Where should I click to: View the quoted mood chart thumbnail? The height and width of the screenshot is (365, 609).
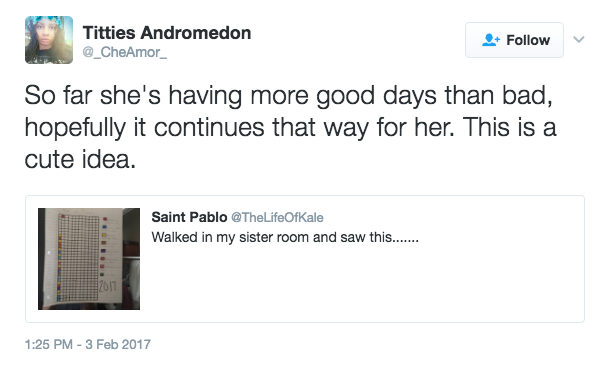(89, 259)
